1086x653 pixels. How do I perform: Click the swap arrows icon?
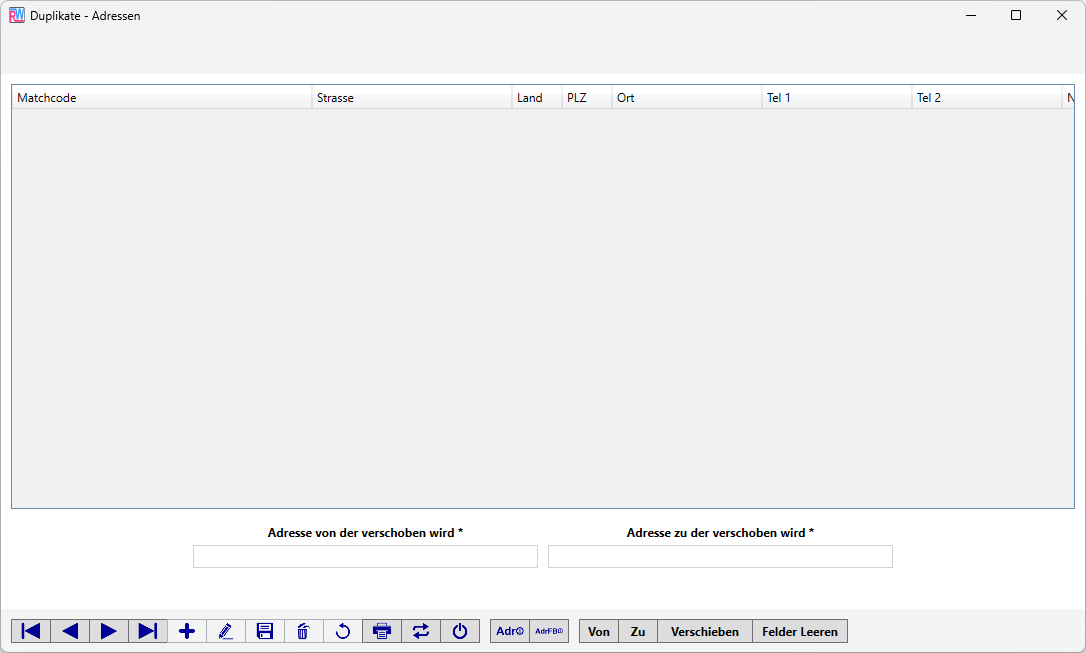(x=421, y=631)
